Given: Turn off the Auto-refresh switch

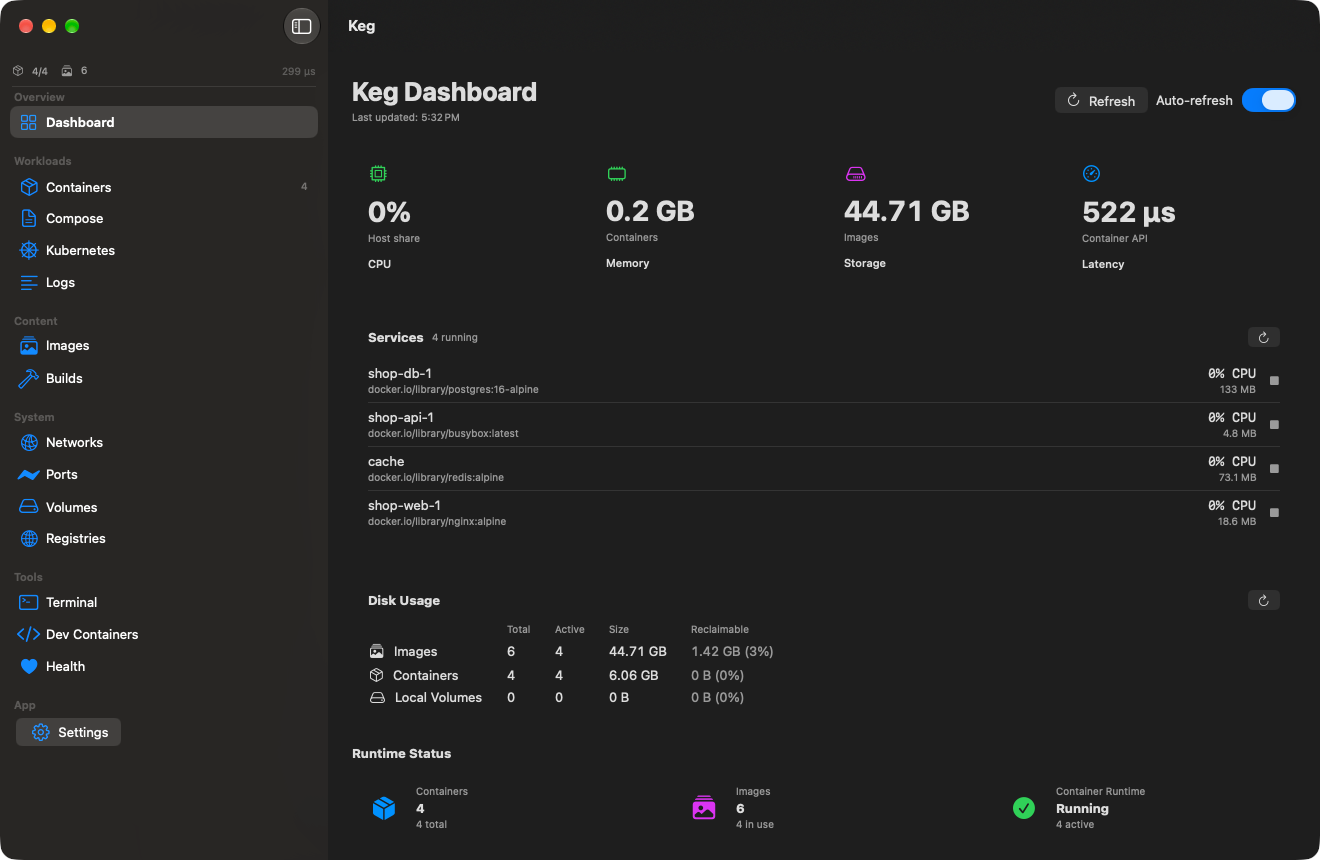Looking at the screenshot, I should (1268, 100).
